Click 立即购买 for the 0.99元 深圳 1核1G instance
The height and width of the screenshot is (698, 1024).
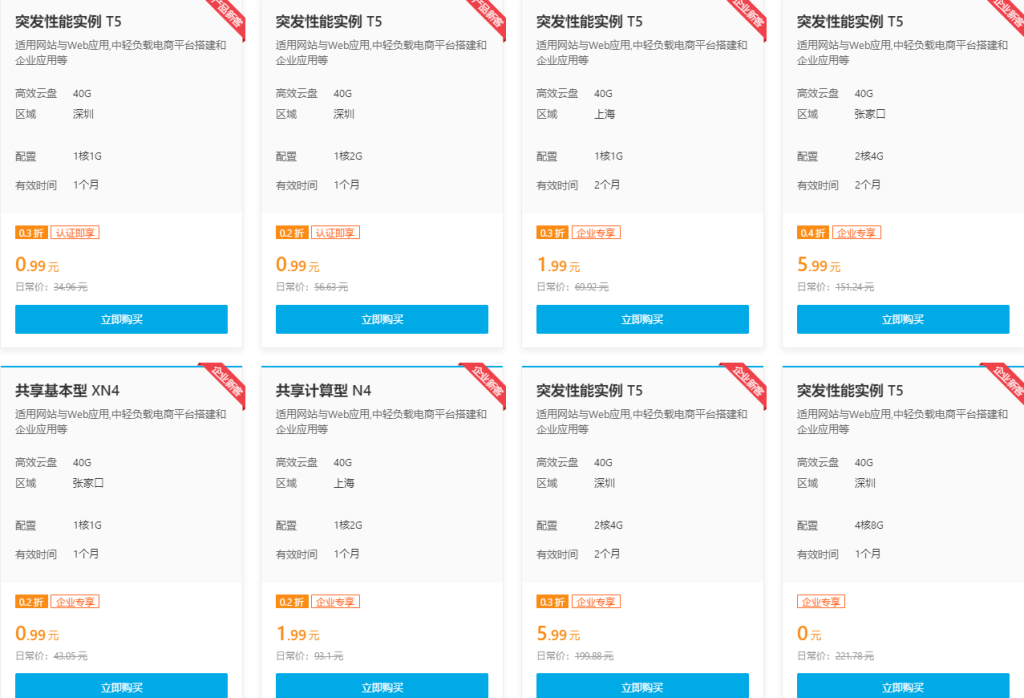(121, 319)
